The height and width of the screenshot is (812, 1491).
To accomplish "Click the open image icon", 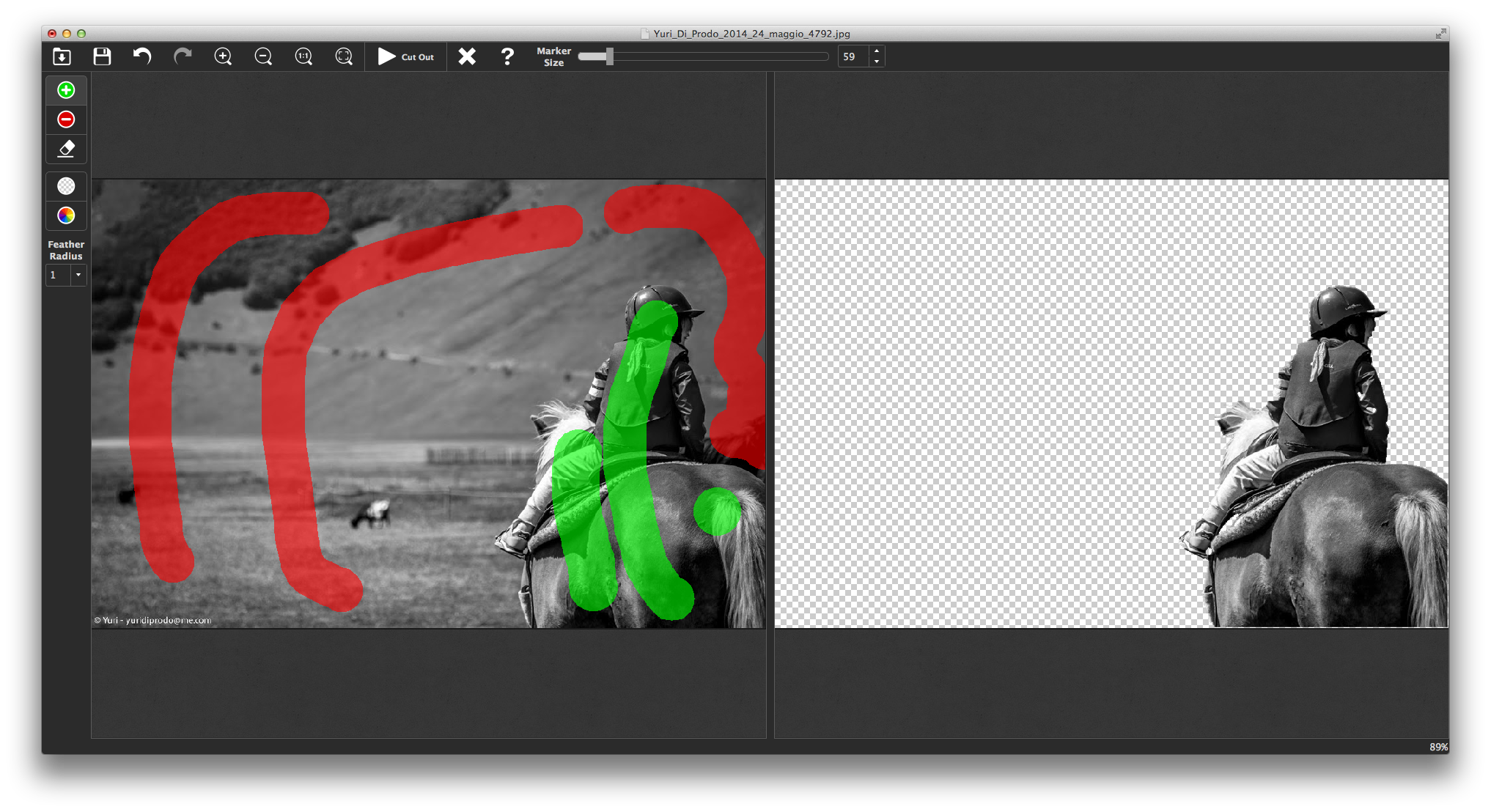I will click(x=62, y=56).
